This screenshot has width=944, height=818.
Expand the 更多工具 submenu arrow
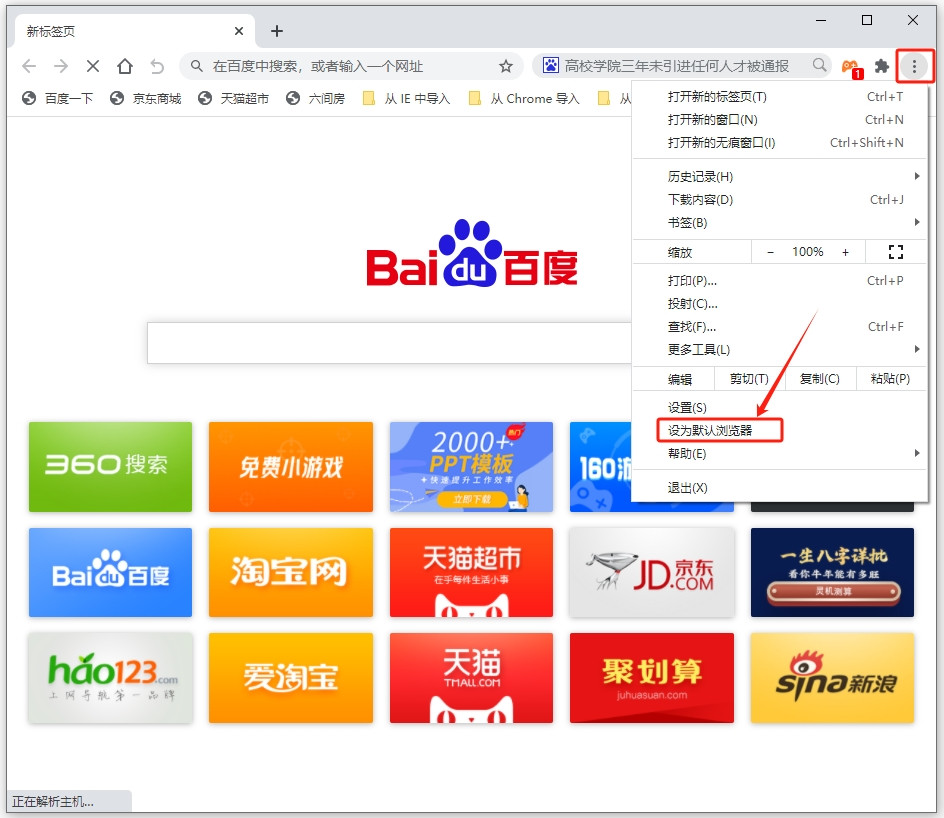917,350
